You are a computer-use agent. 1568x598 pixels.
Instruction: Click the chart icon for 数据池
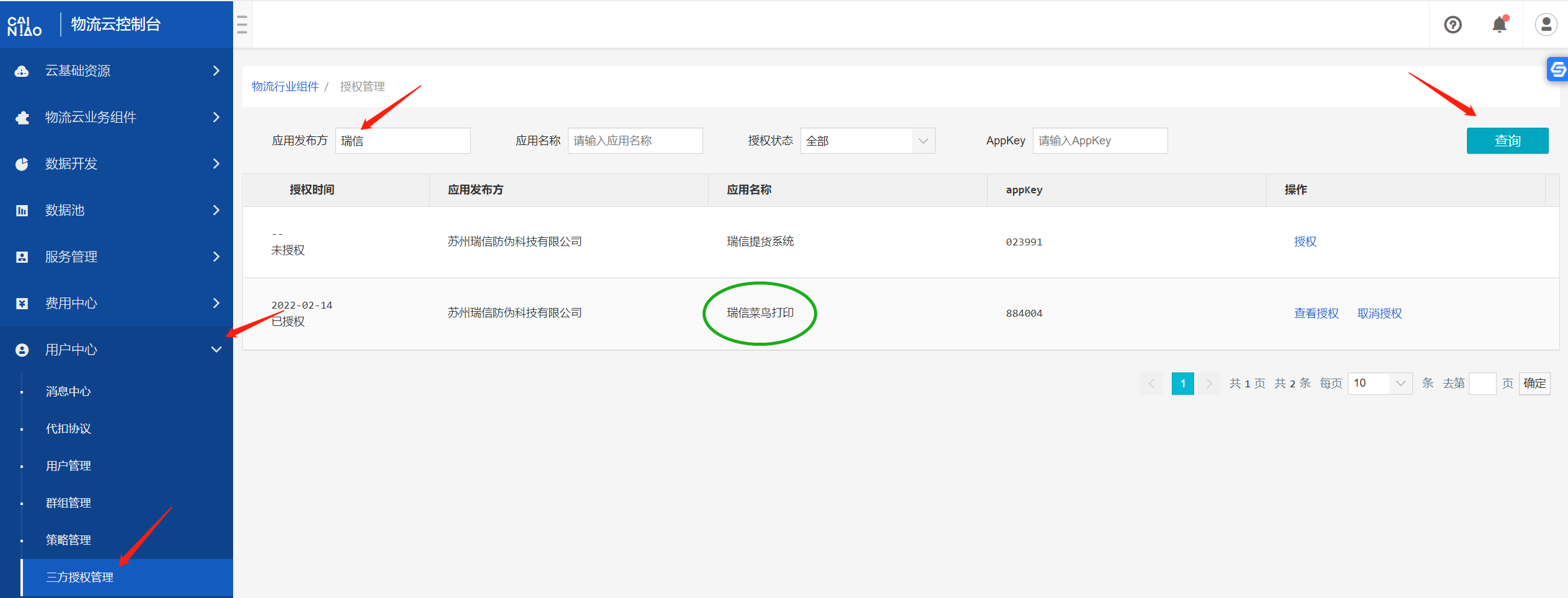(22, 211)
